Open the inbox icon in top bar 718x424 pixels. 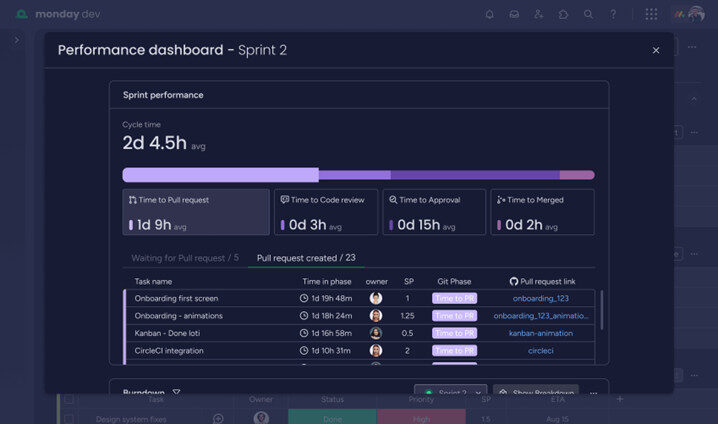pos(514,14)
